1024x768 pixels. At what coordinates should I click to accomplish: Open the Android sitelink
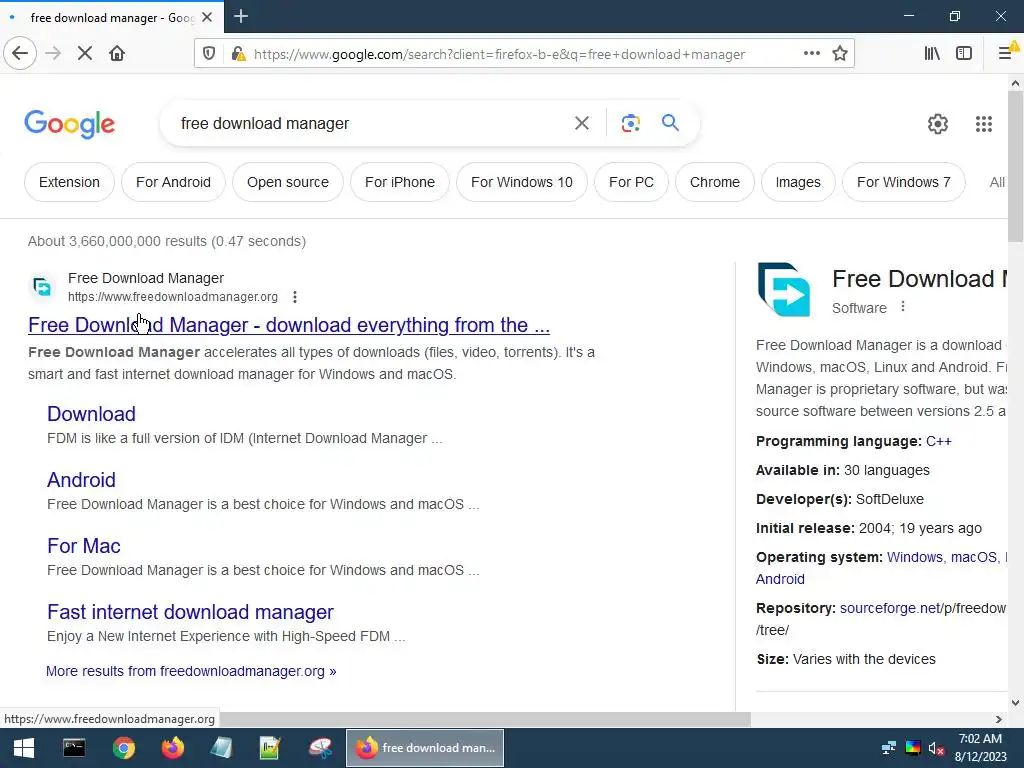(x=81, y=480)
